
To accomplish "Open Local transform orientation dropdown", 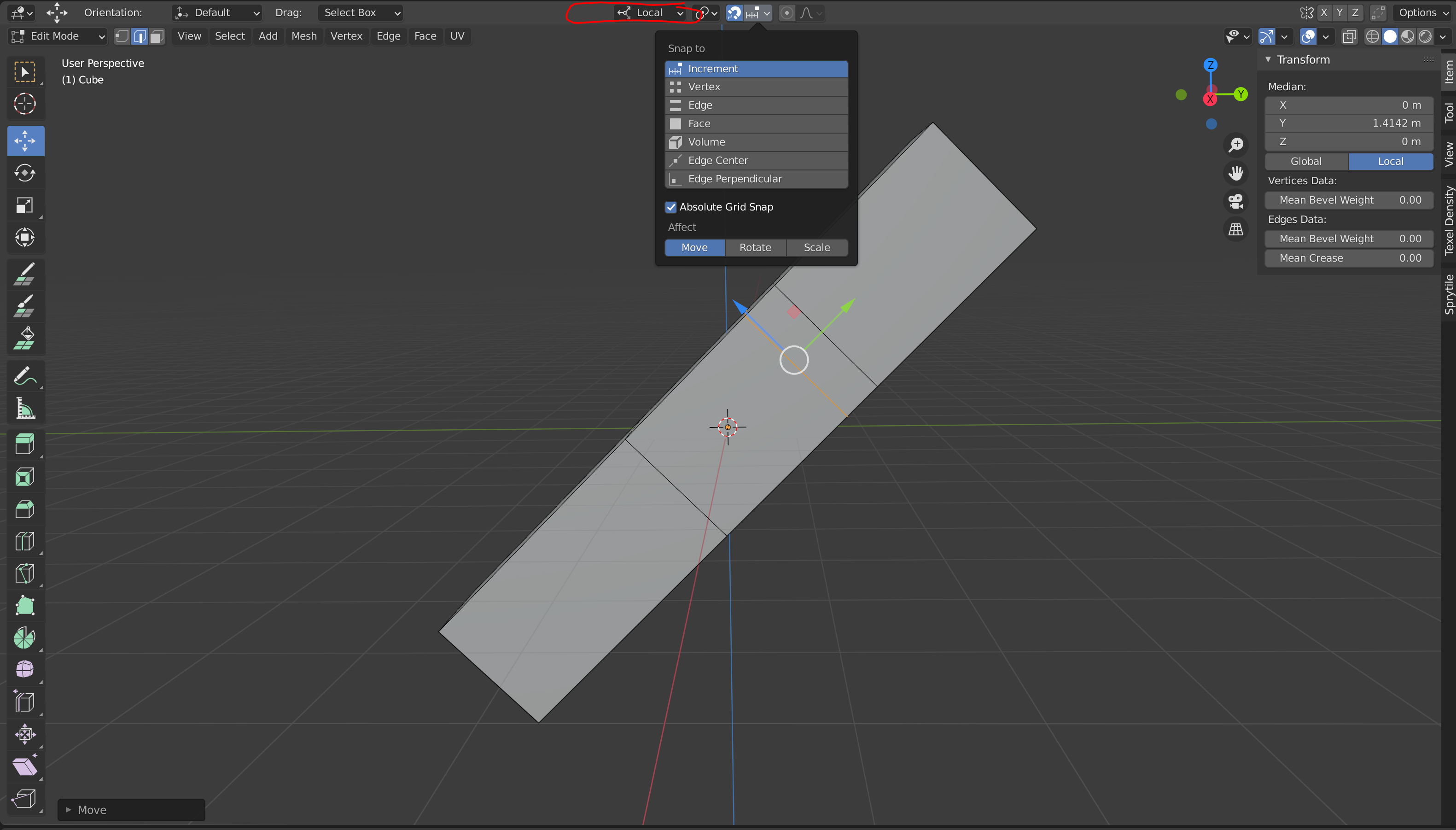I will (650, 12).
